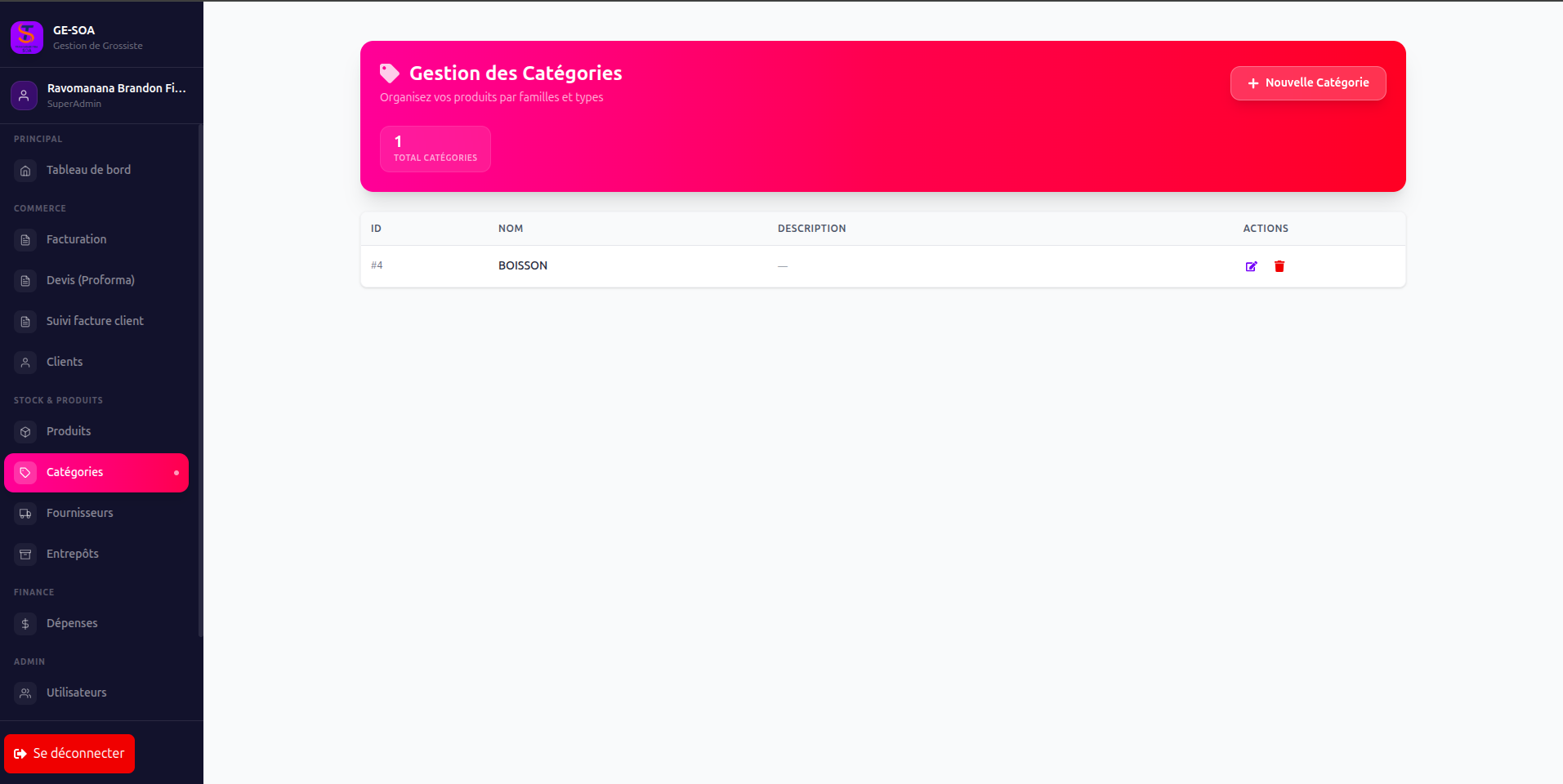Click the GE-SOA logo icon

click(27, 38)
